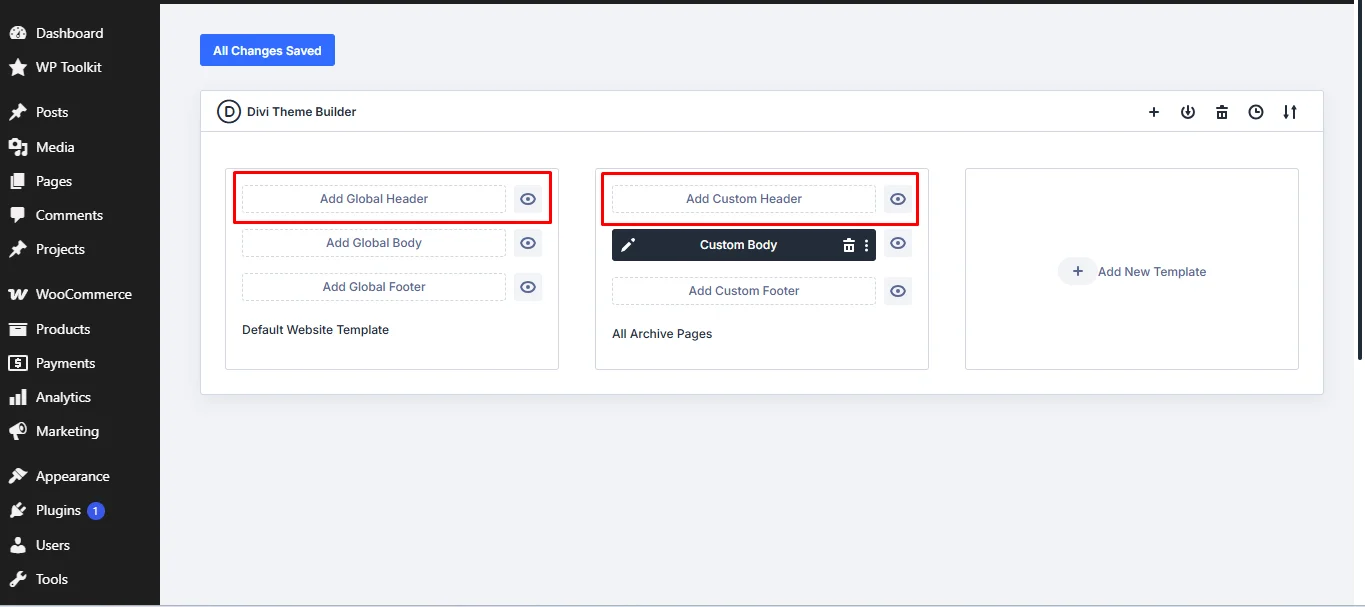Click Add Global Header
This screenshot has height=607, width=1365.
[374, 199]
